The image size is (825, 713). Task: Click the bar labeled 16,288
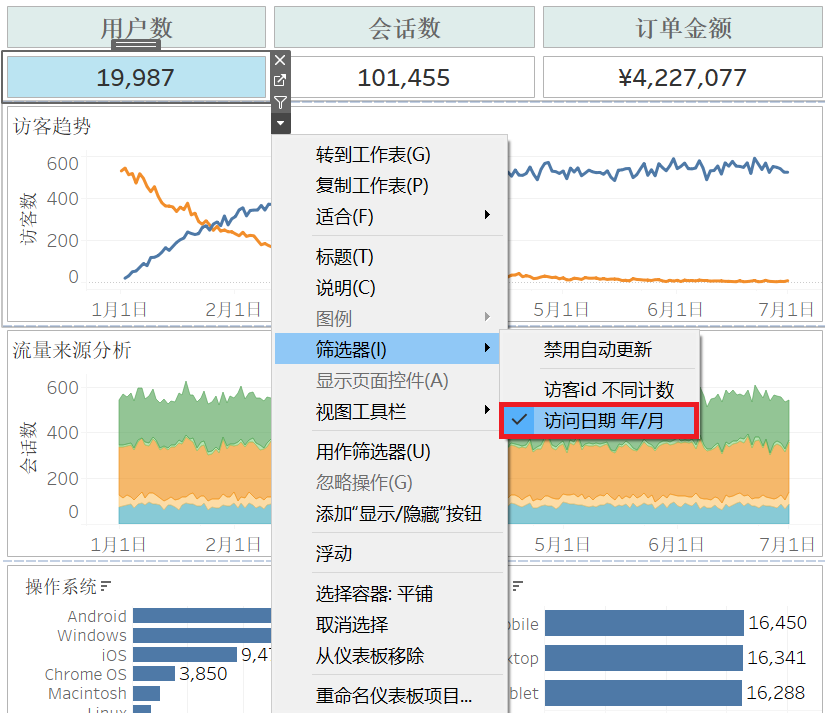coord(643,693)
